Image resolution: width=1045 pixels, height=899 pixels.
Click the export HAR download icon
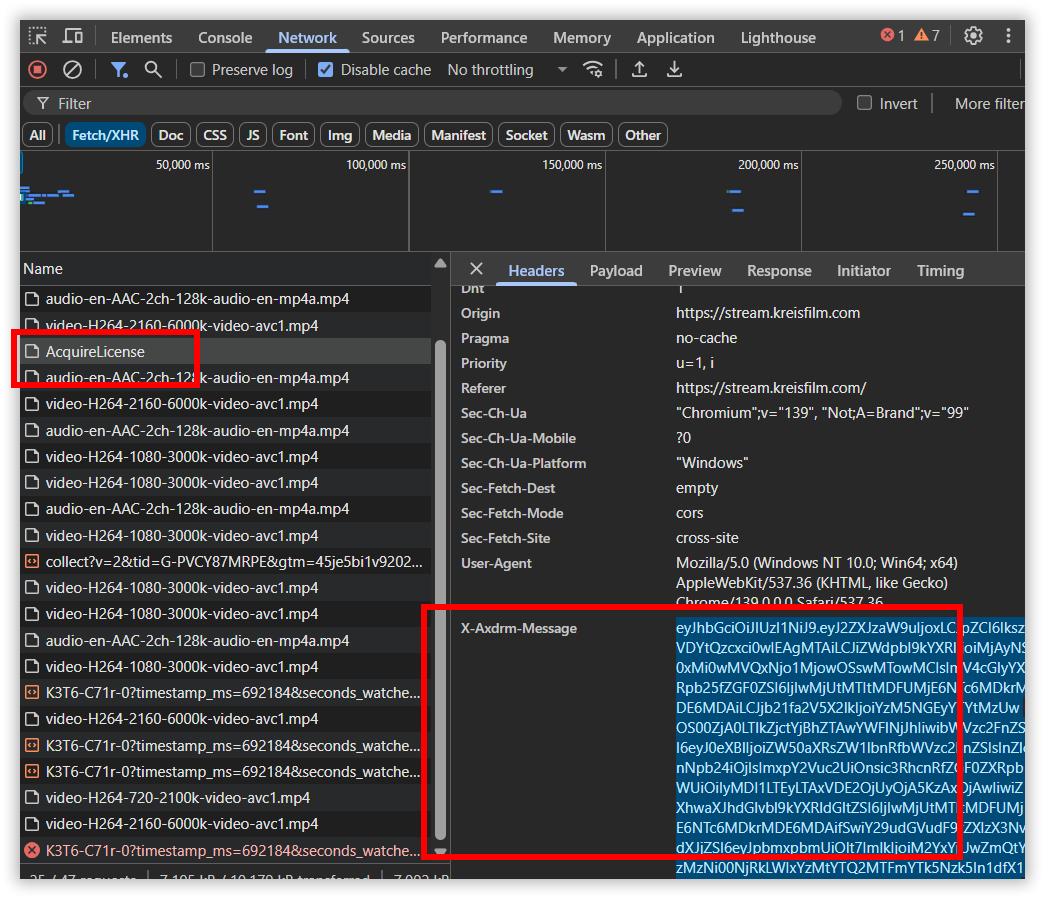point(675,70)
